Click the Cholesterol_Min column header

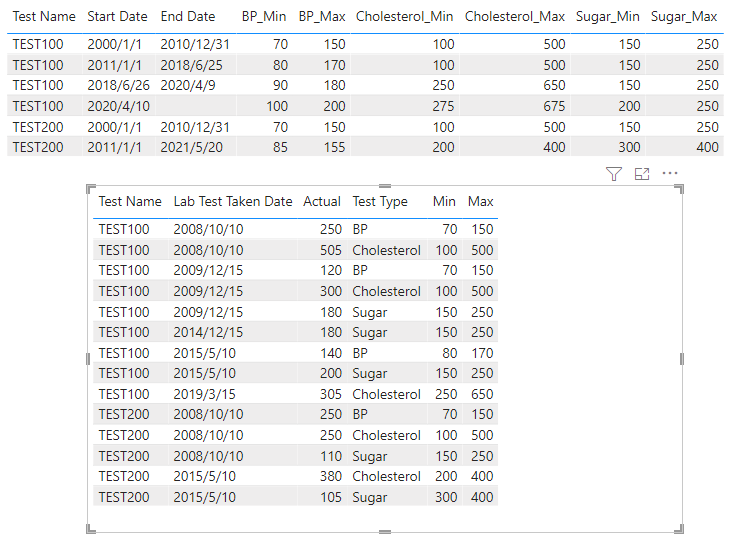405,16
